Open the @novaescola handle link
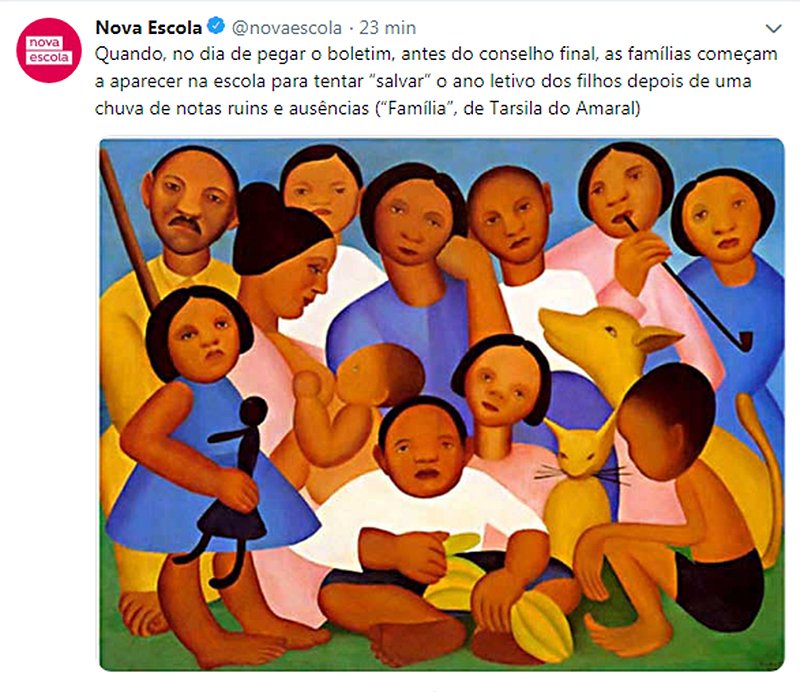The width and height of the screenshot is (800, 692). coord(287,28)
